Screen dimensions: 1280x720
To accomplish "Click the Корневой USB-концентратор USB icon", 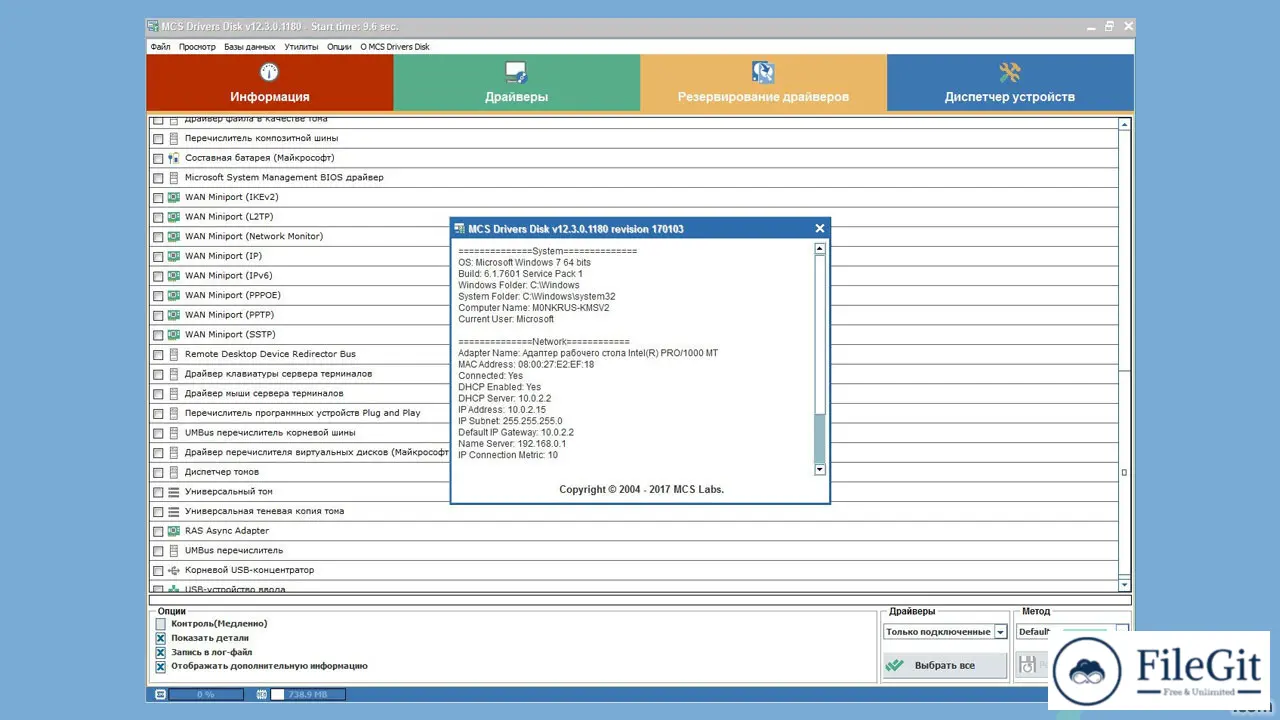I will pos(174,570).
